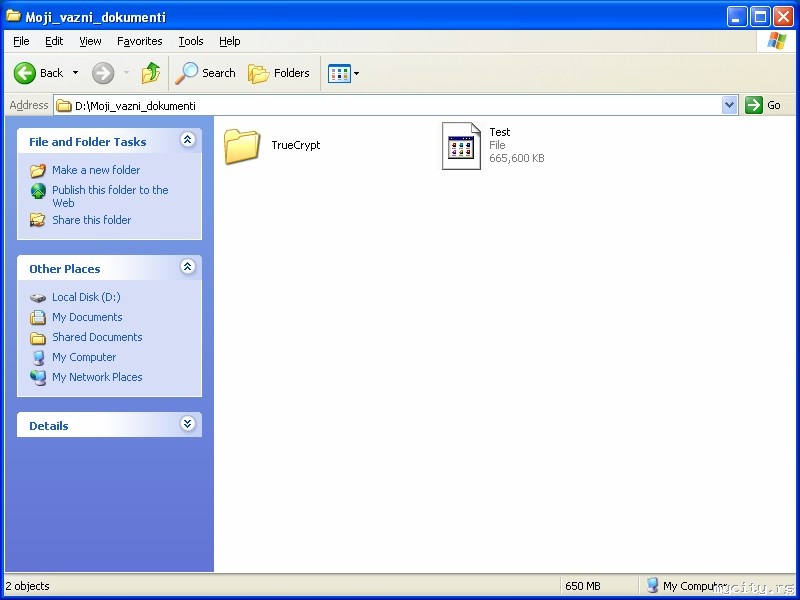Expand the Address bar dropdown
800x600 pixels.
click(x=730, y=105)
